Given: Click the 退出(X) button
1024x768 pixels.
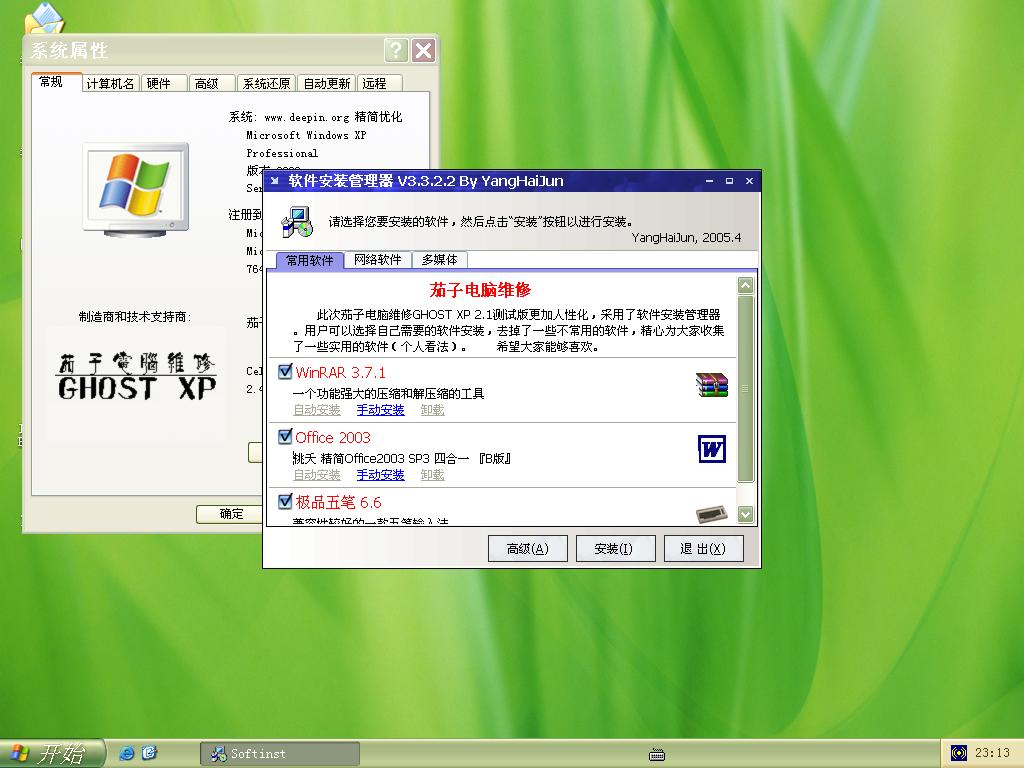Looking at the screenshot, I should coord(703,549).
